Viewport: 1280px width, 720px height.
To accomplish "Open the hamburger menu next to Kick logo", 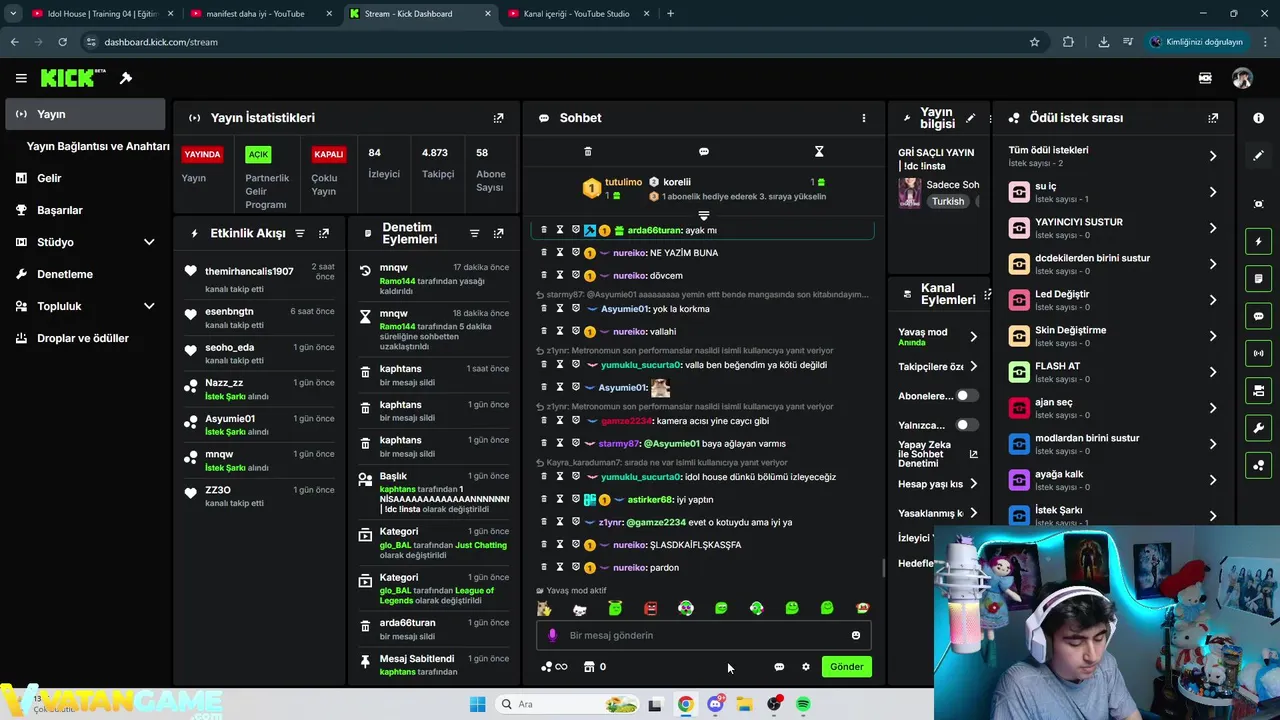I will (x=21, y=78).
